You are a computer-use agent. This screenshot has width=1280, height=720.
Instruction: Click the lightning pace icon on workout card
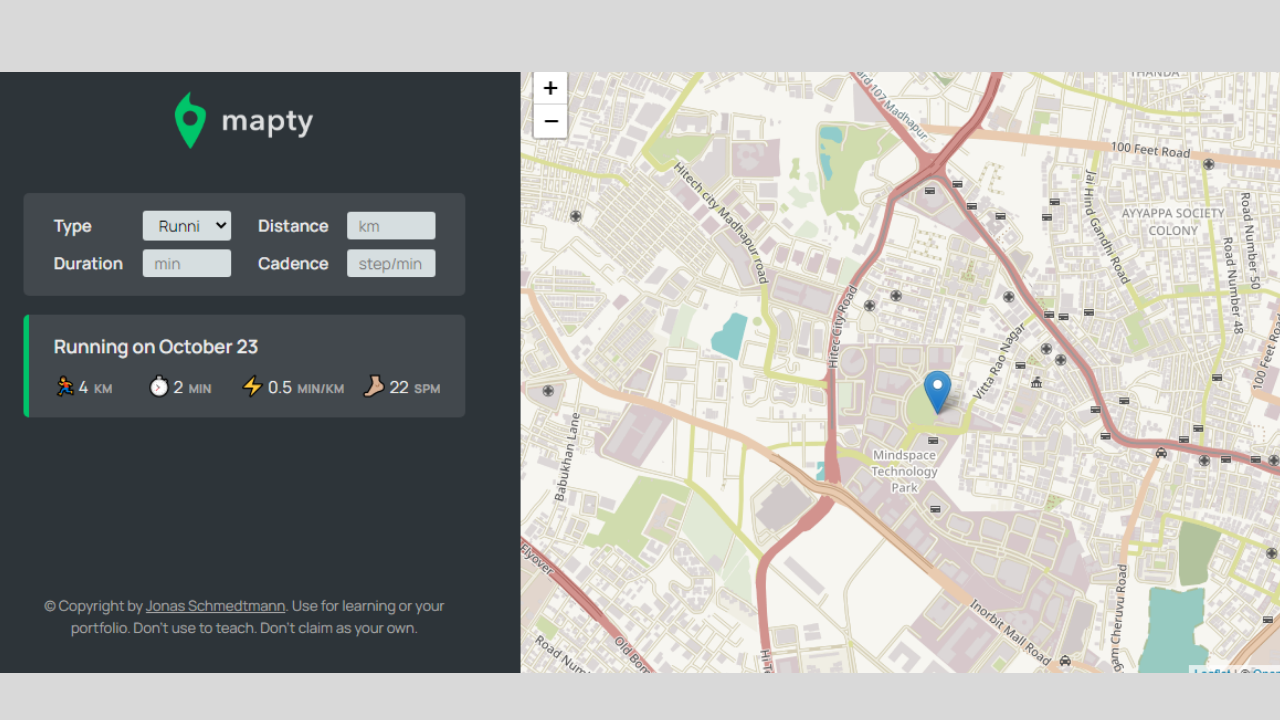click(250, 386)
